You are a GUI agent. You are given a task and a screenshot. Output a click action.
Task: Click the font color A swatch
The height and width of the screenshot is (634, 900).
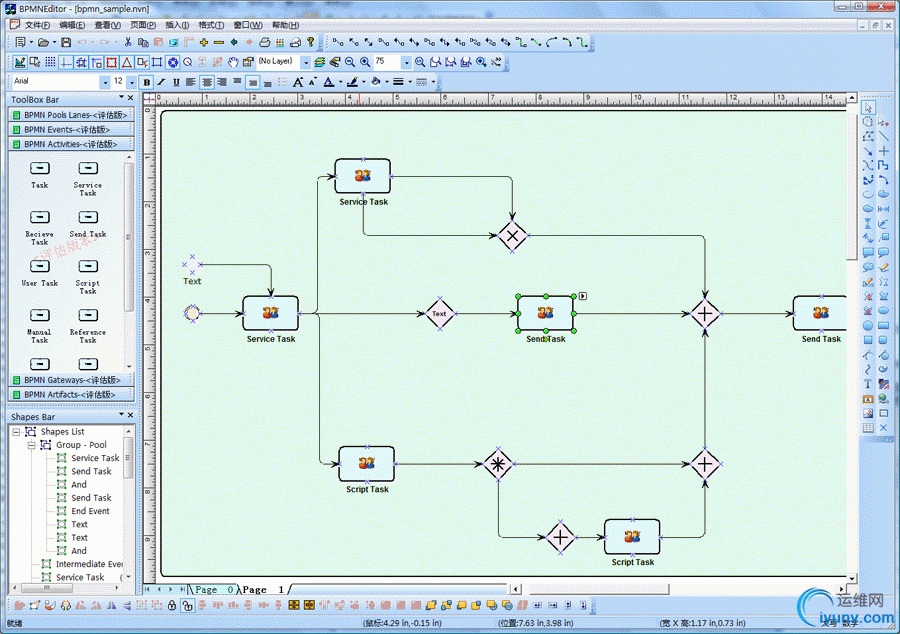point(328,82)
